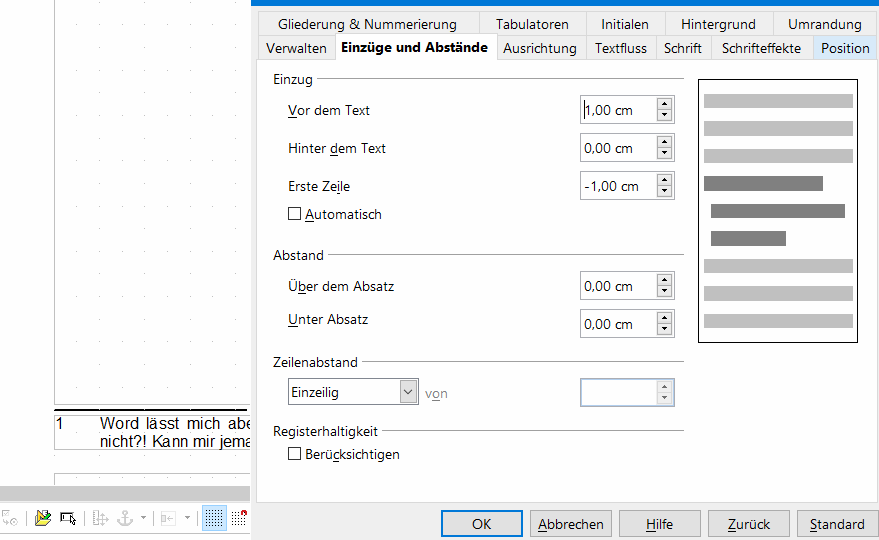Click the tab order icon at far left
879x540 pixels.
pos(10,518)
